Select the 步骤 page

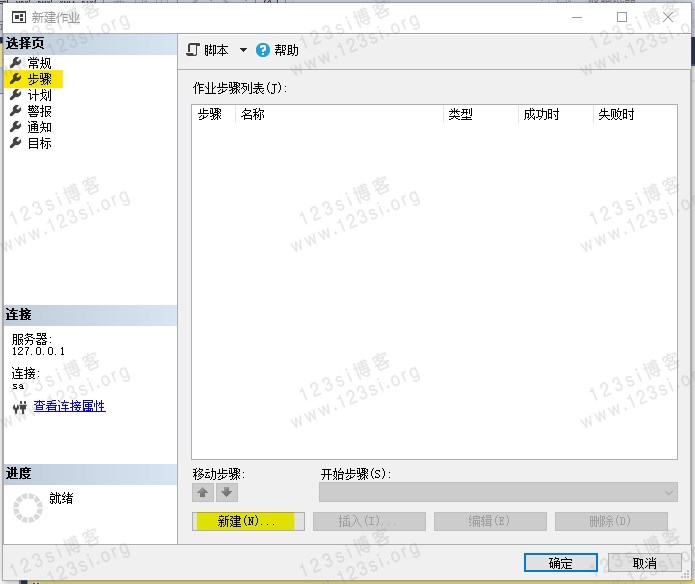39,79
